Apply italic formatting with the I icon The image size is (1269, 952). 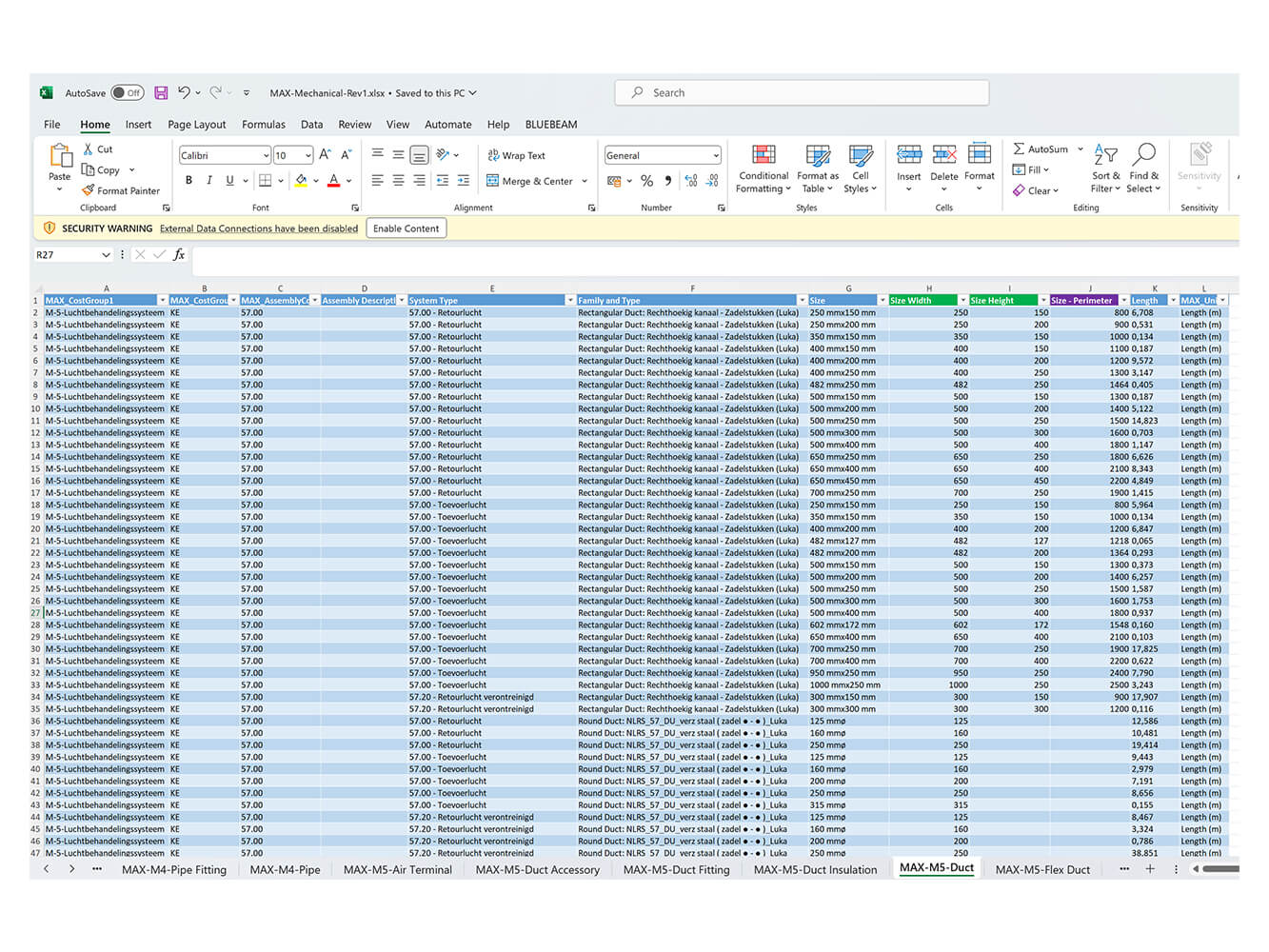[x=209, y=181]
